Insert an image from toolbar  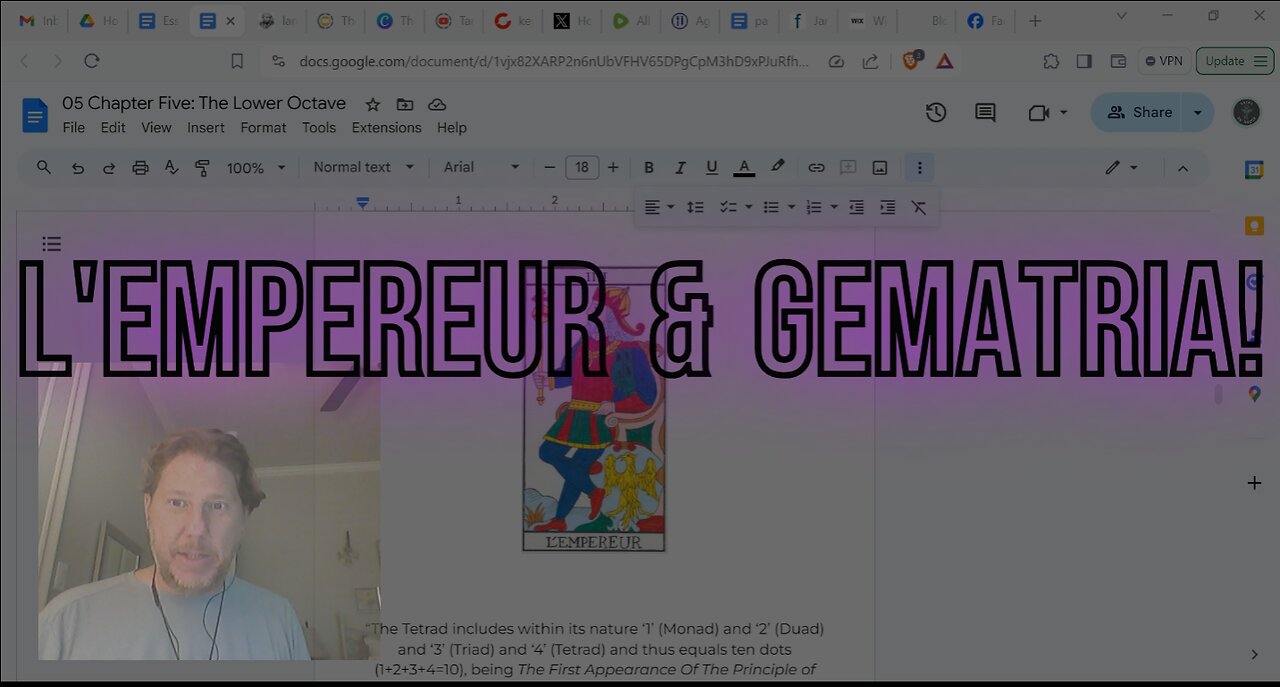point(880,167)
